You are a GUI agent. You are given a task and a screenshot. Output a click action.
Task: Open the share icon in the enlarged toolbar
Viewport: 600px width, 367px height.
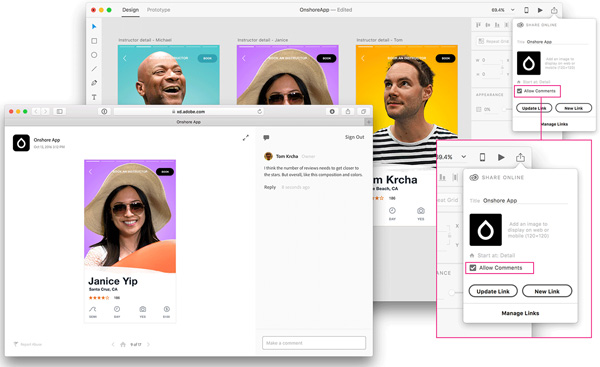[520, 157]
